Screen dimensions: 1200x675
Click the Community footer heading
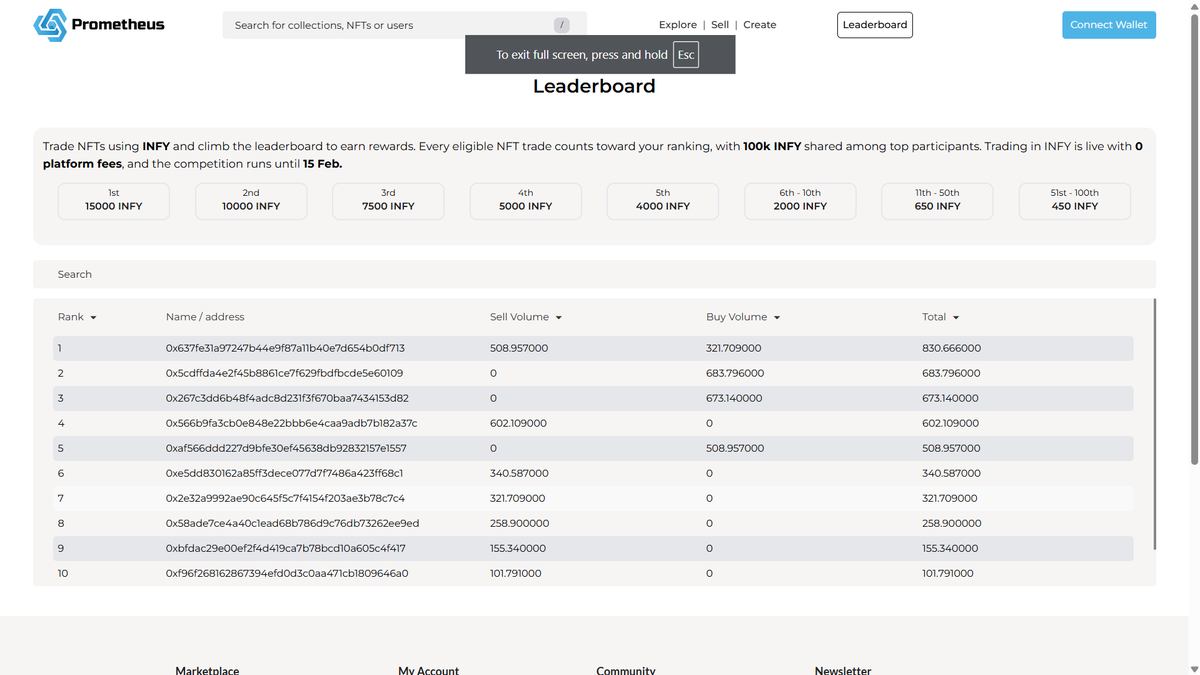[x=626, y=670]
